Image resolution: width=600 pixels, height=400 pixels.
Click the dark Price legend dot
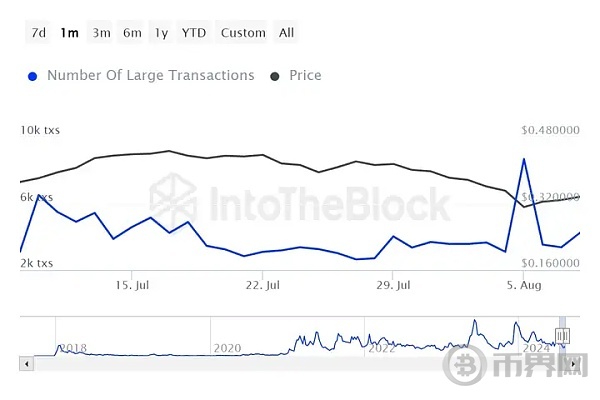[x=276, y=76]
